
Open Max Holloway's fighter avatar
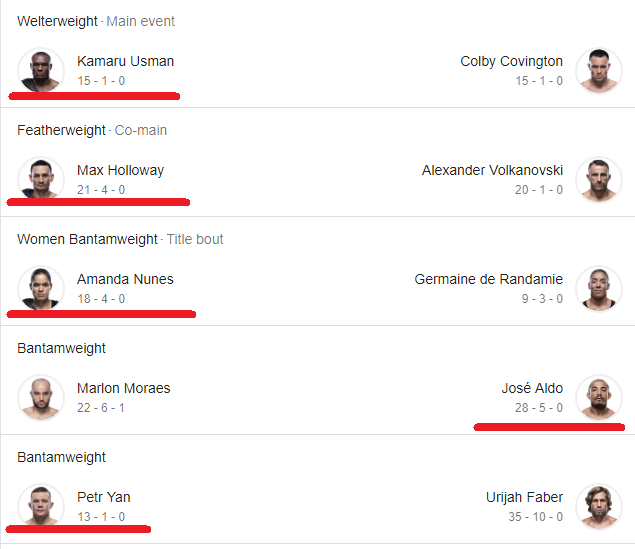click(41, 179)
